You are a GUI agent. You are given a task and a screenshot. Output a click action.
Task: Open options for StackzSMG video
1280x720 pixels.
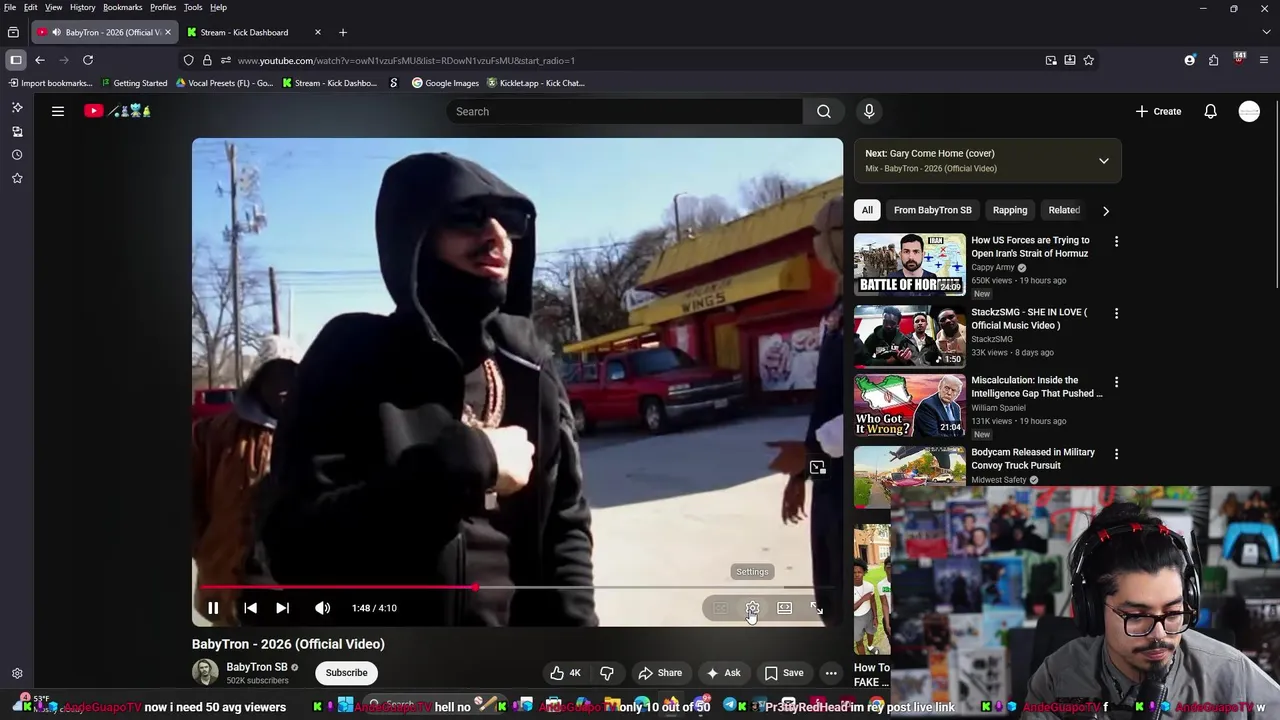pos(1116,313)
